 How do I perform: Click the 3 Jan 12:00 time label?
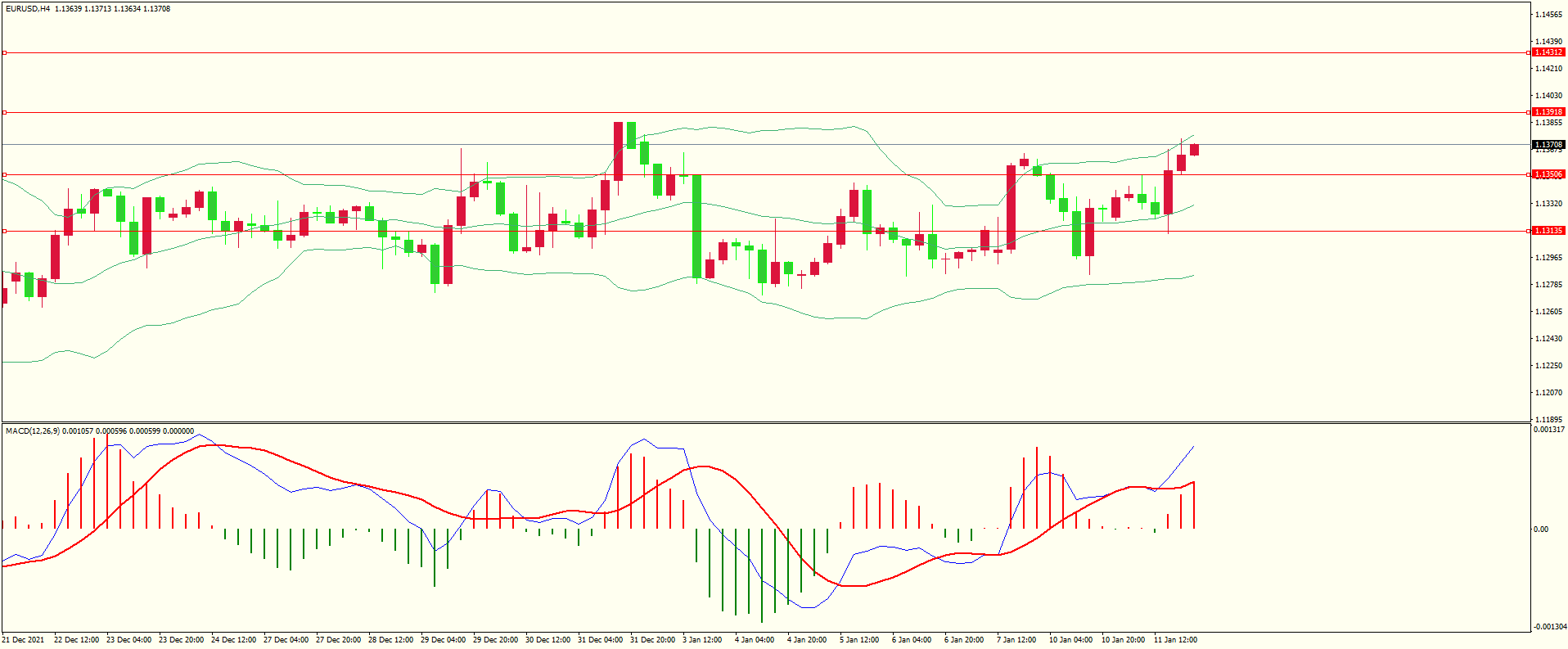(702, 640)
